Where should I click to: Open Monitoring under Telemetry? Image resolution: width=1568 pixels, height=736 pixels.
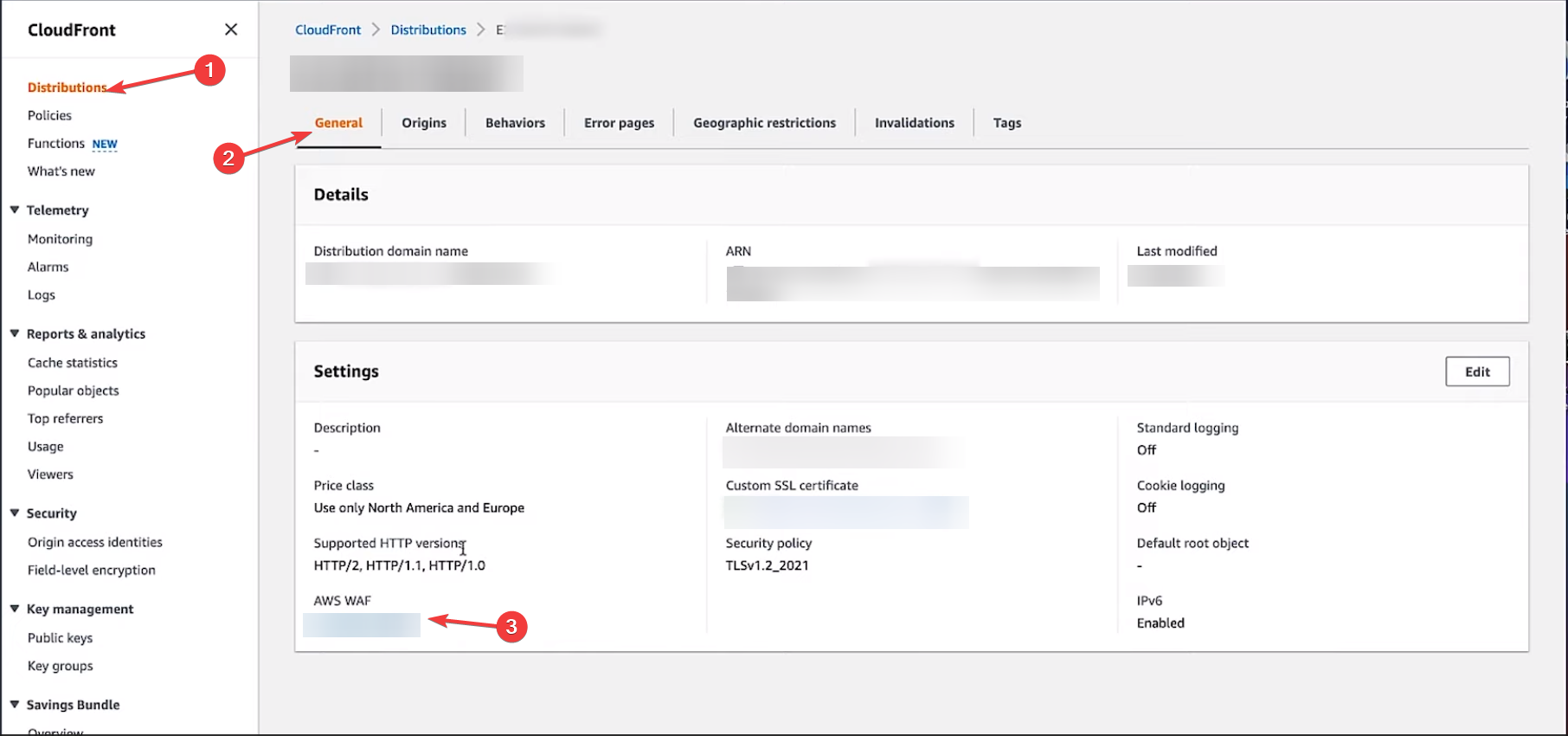click(60, 239)
